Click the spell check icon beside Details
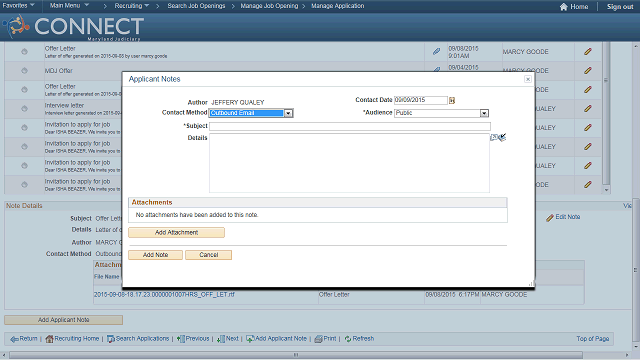The width and height of the screenshot is (640, 360). tap(498, 138)
